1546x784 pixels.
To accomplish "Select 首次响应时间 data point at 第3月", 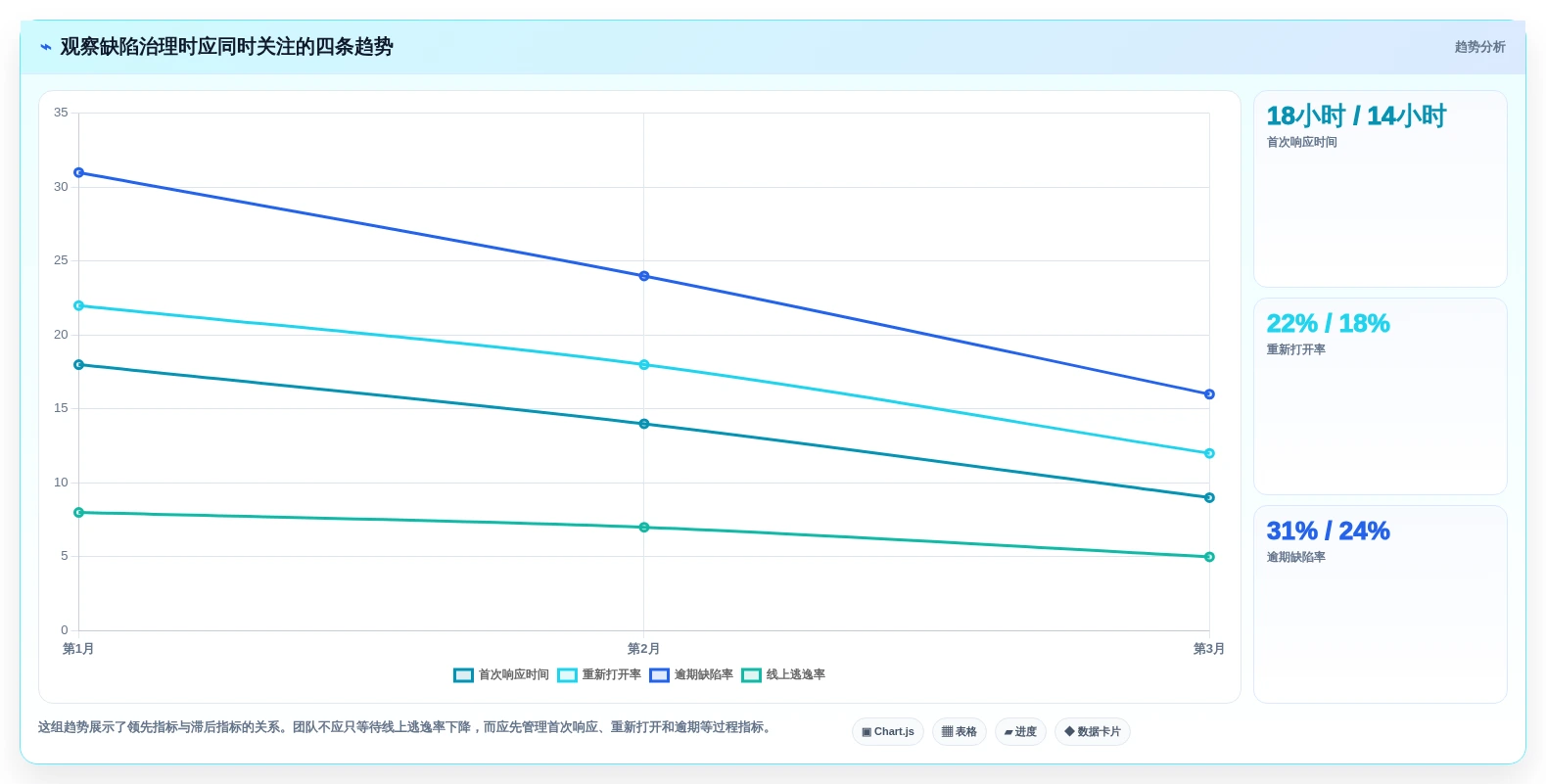I will pos(1209,498).
